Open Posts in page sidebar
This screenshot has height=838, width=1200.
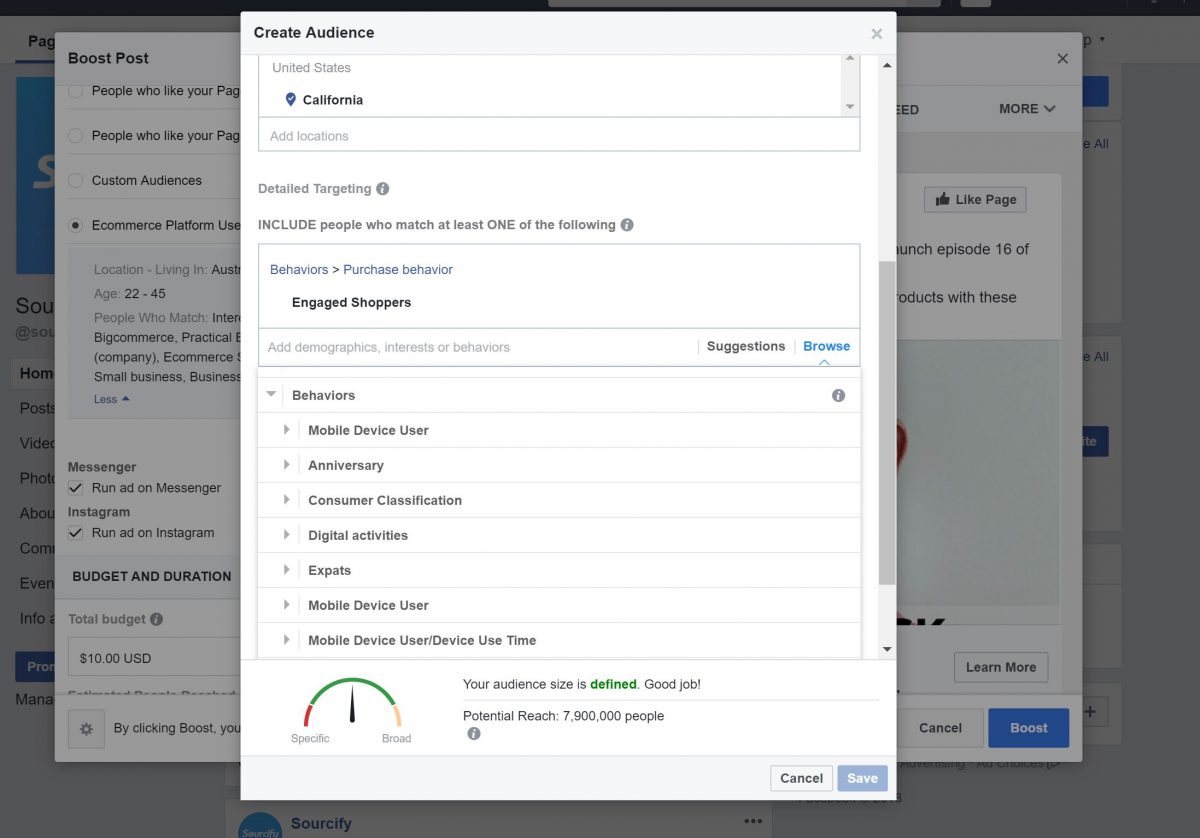[x=37, y=408]
